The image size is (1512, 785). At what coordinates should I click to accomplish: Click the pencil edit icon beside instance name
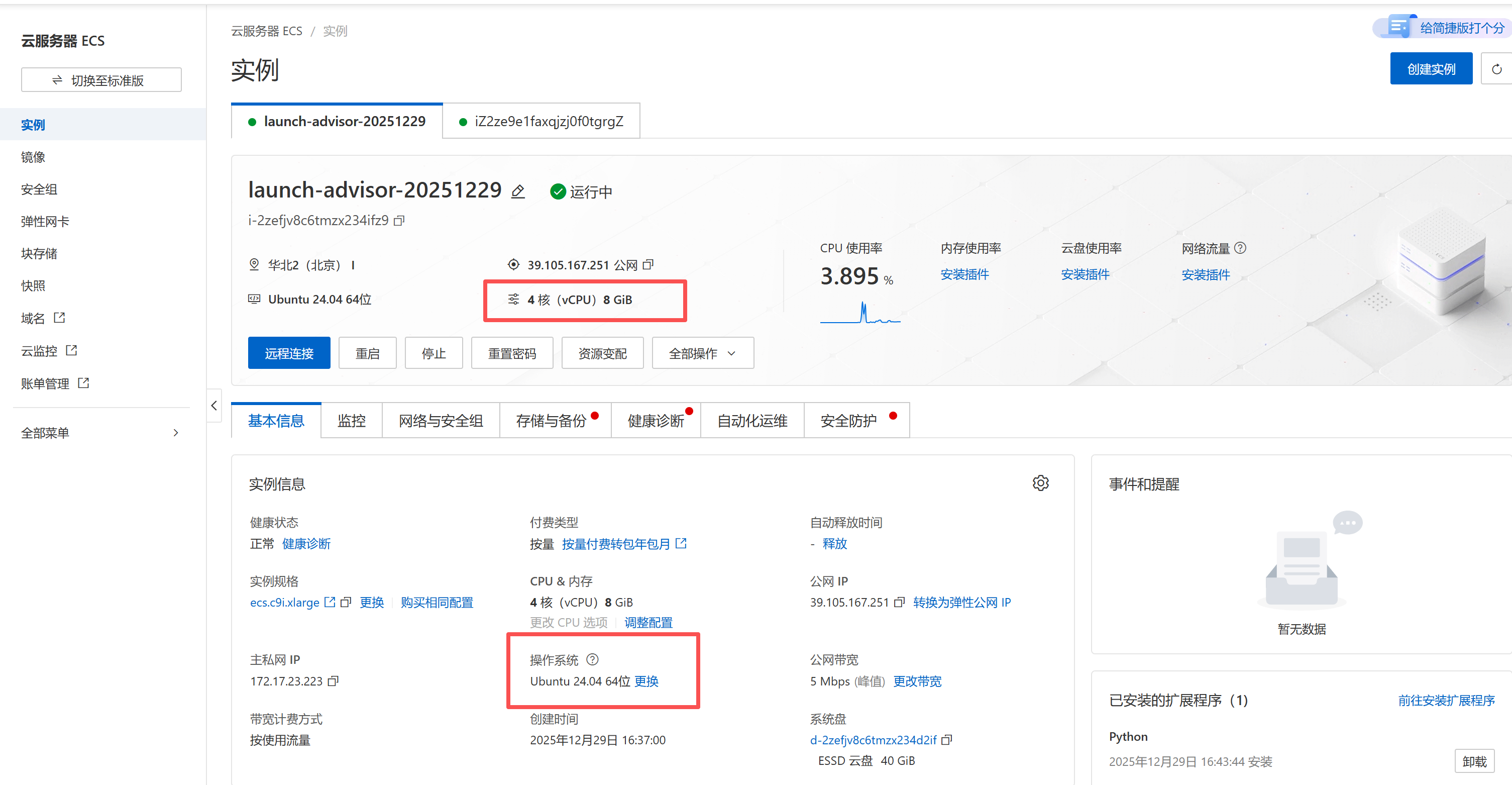[x=518, y=191]
